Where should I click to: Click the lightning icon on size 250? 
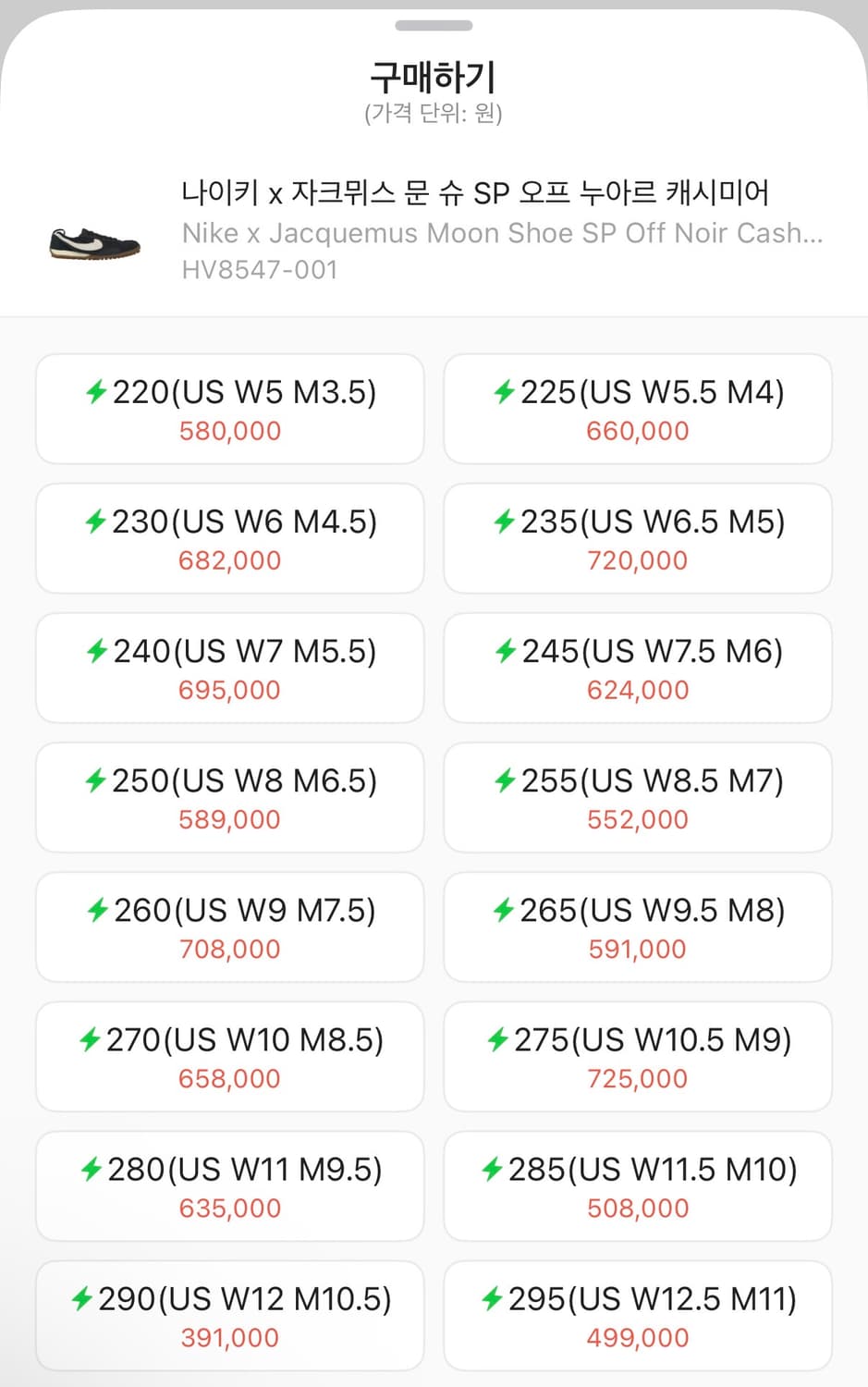96,781
